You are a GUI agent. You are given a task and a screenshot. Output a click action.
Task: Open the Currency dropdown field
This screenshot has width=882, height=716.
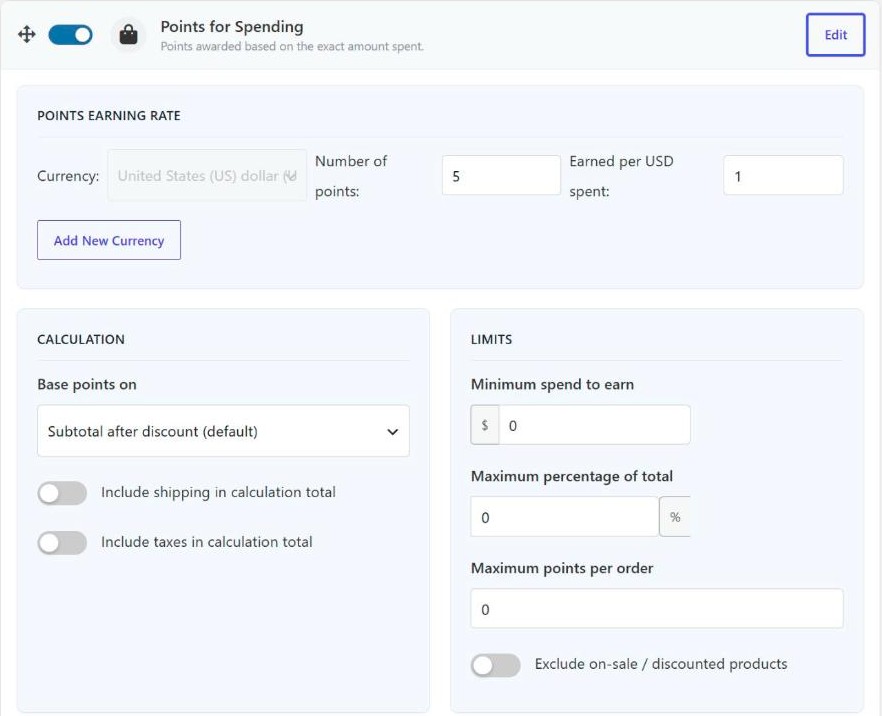coord(207,175)
